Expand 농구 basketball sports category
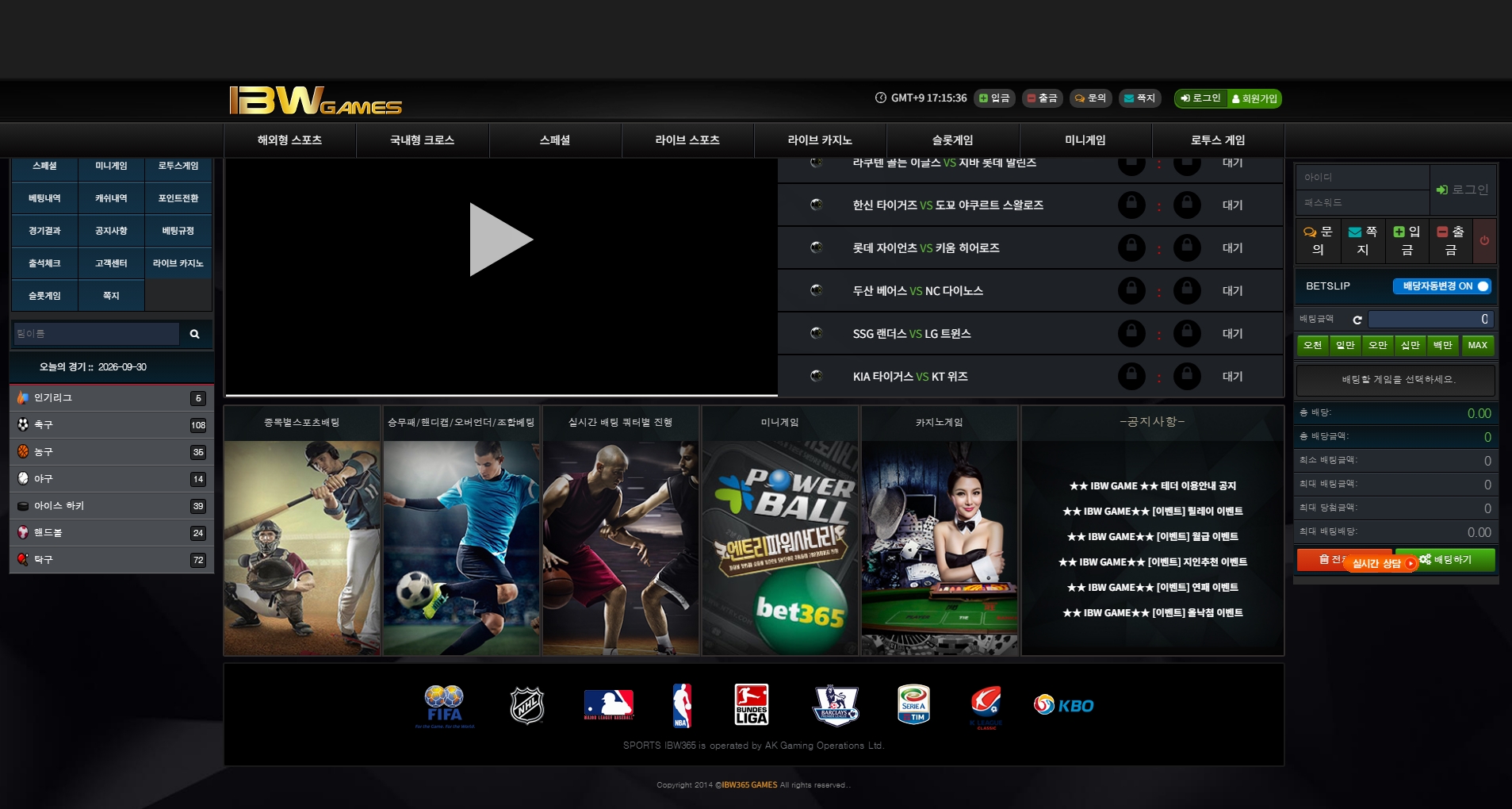1512x809 pixels. (112, 452)
